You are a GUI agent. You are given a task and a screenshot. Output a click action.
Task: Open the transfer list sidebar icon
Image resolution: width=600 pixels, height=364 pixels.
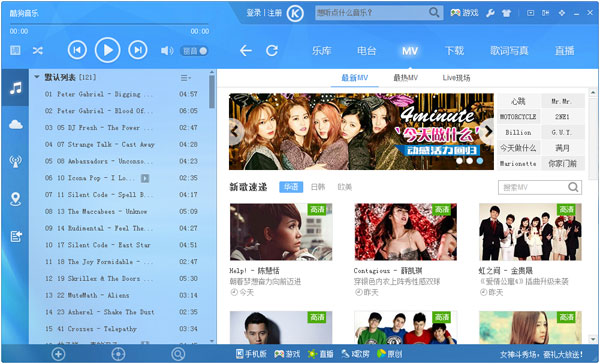coord(16,236)
